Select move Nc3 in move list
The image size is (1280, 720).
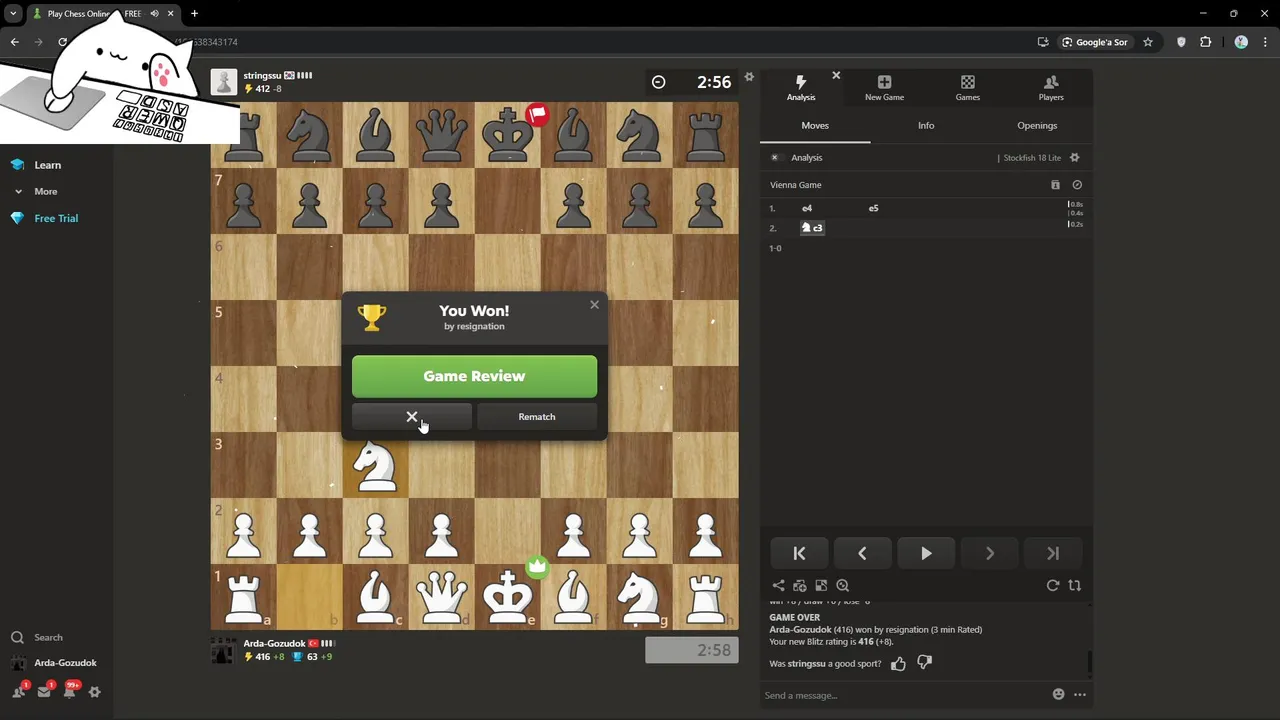812,228
